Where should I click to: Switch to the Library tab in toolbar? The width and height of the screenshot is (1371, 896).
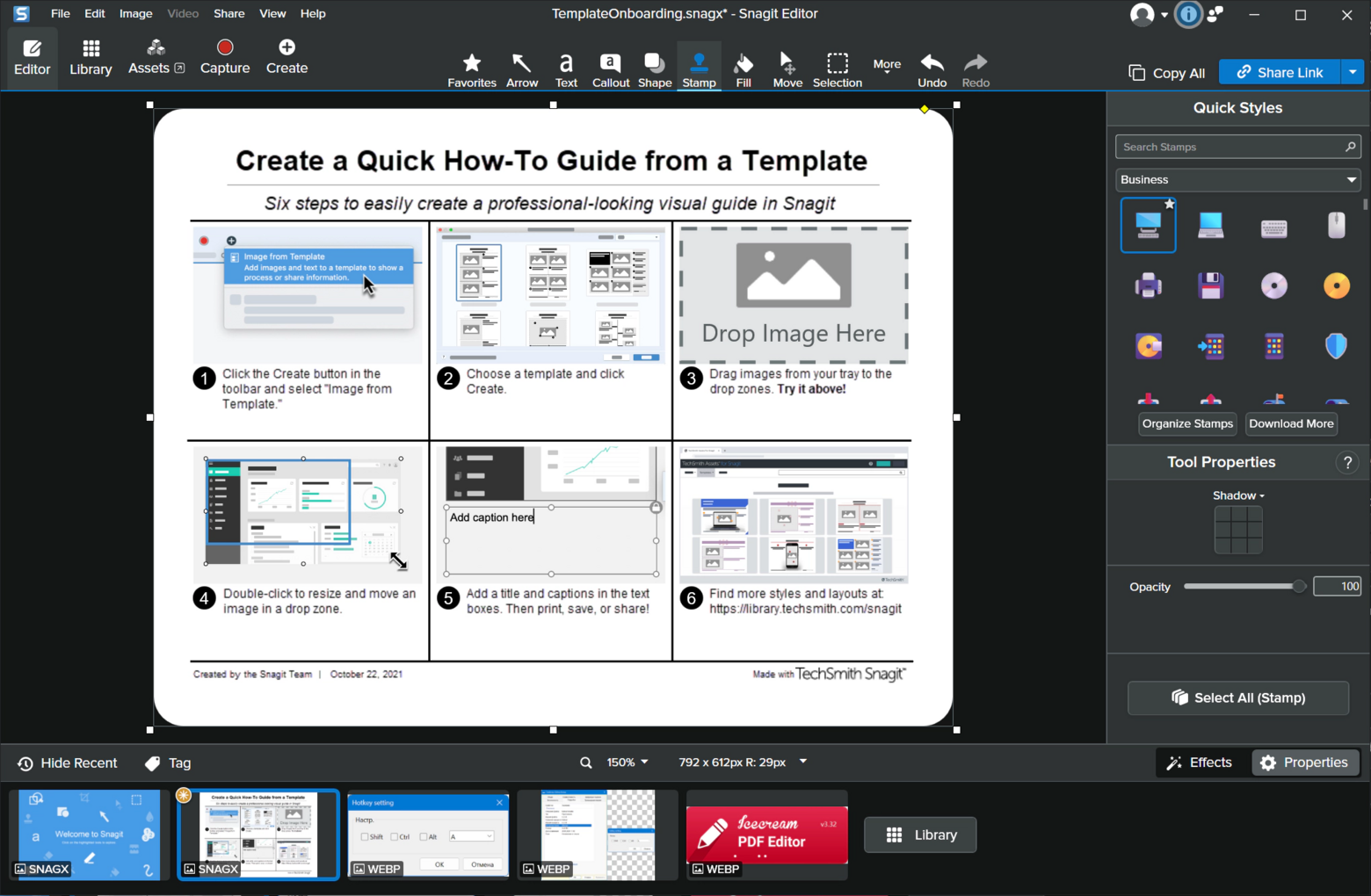(91, 58)
